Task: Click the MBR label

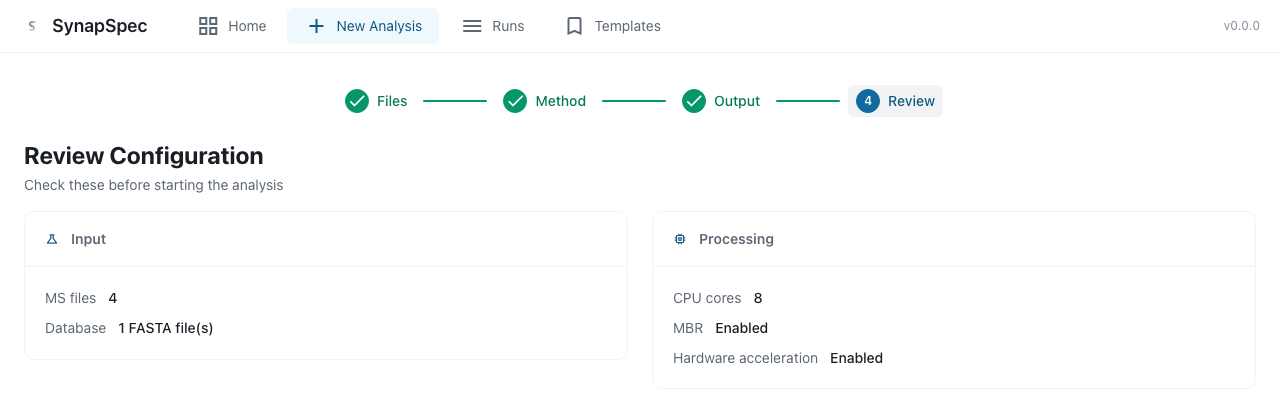Action: (688, 328)
